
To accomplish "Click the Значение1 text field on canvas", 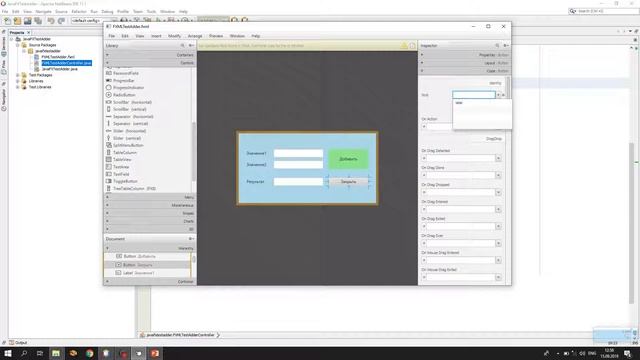I will [x=298, y=153].
